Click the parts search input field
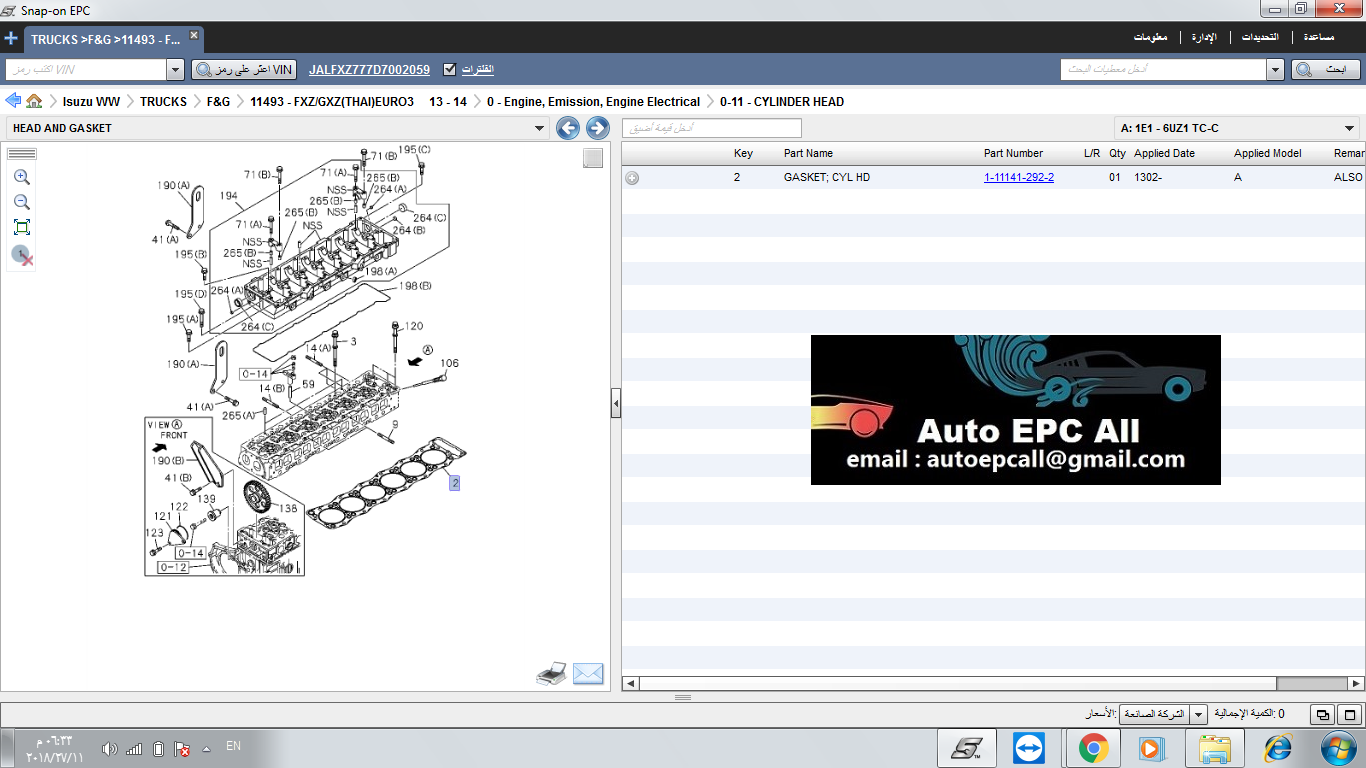Image resolution: width=1366 pixels, height=768 pixels. (x=1163, y=69)
